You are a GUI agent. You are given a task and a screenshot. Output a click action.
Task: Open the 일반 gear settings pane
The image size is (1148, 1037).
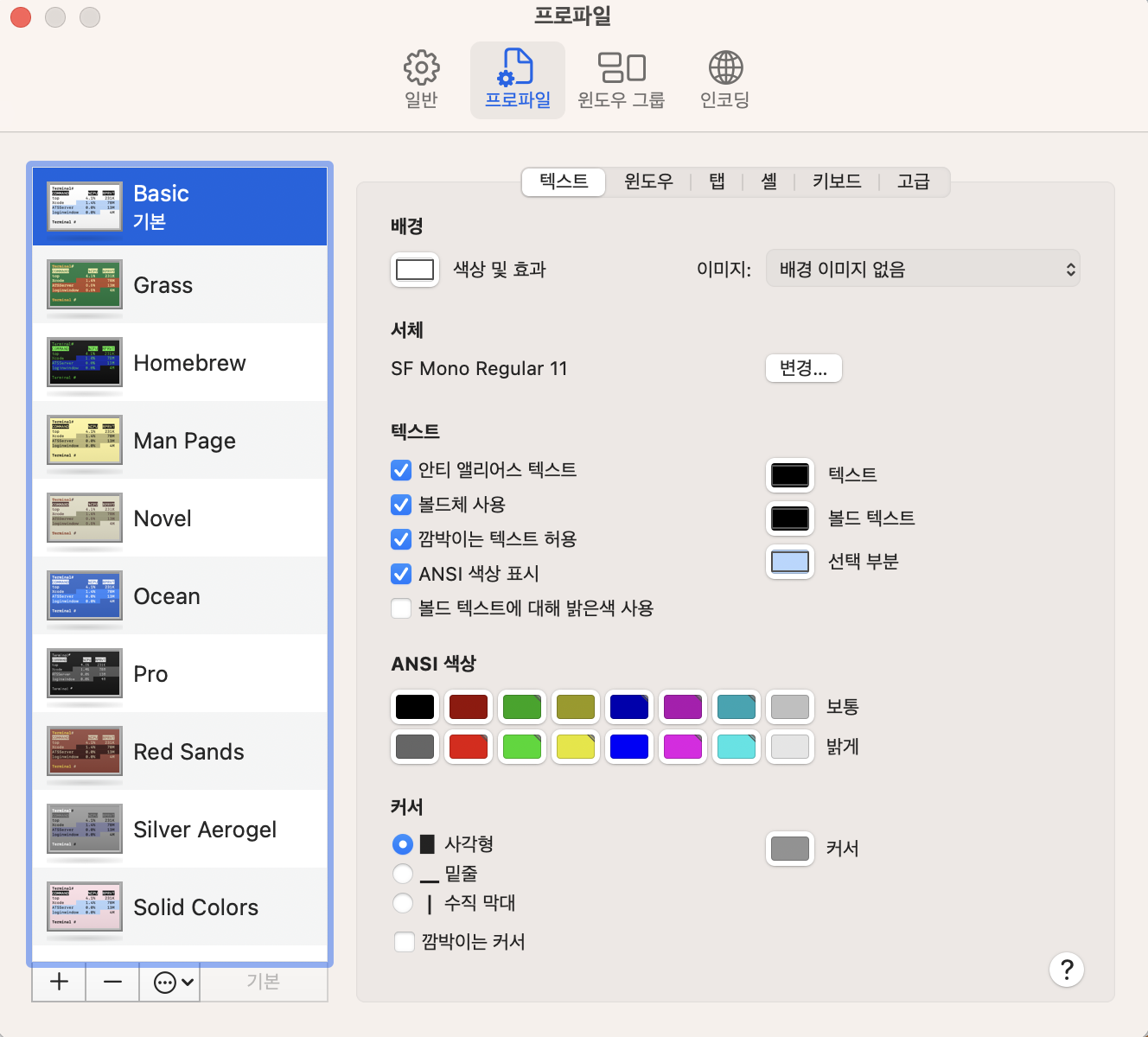point(422,80)
